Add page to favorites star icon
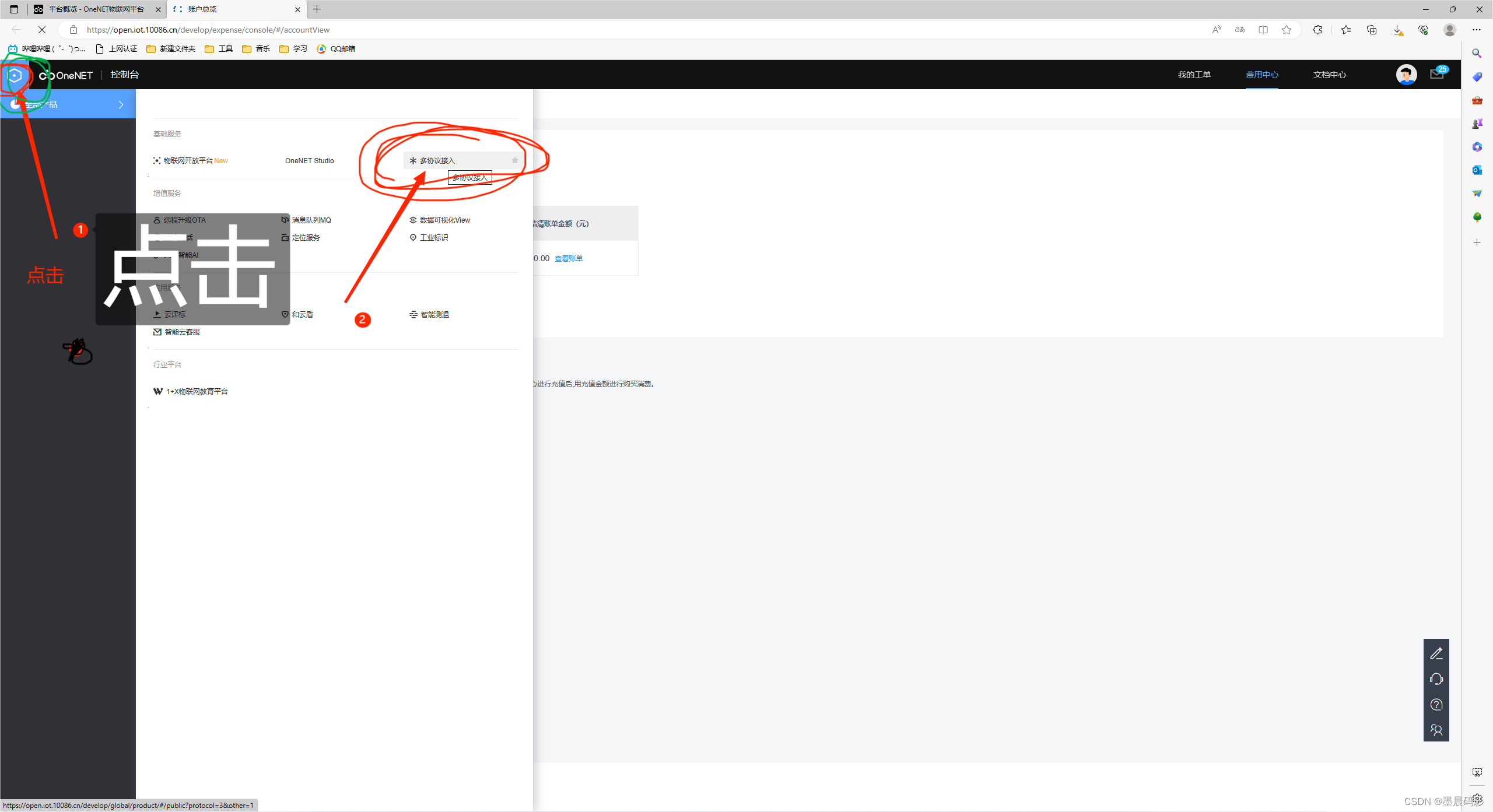Viewport: 1493px width, 812px height. pyautogui.click(x=1287, y=30)
